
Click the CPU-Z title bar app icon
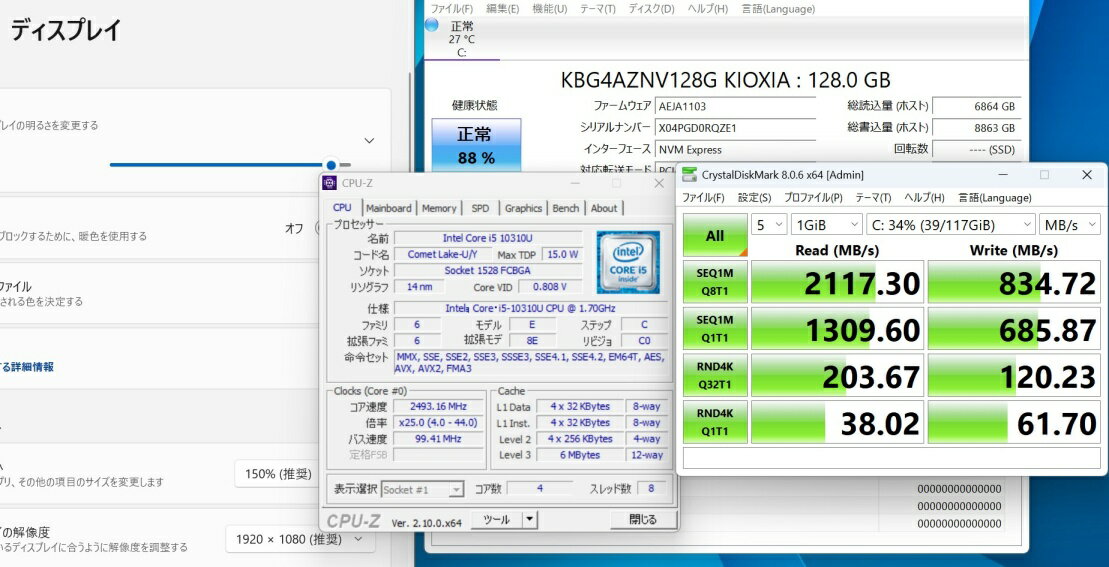(x=331, y=183)
